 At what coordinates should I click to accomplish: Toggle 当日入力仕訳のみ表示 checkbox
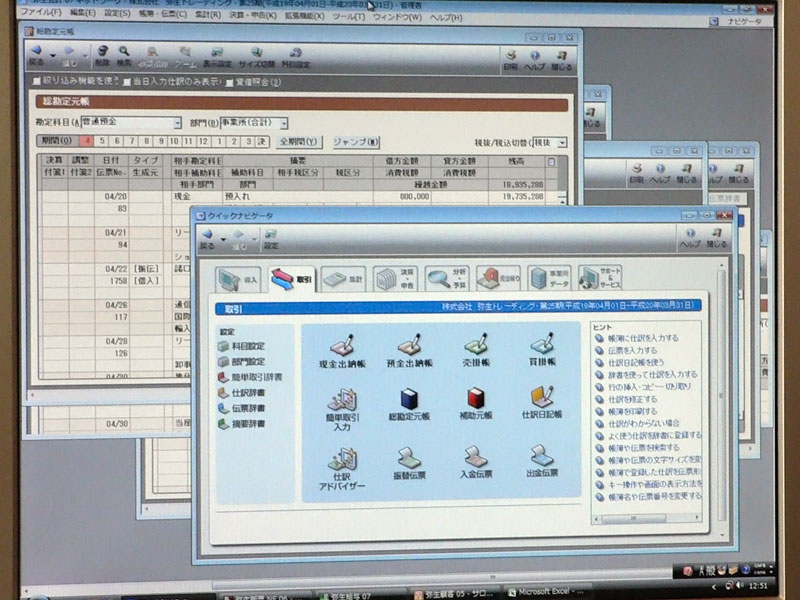point(127,82)
